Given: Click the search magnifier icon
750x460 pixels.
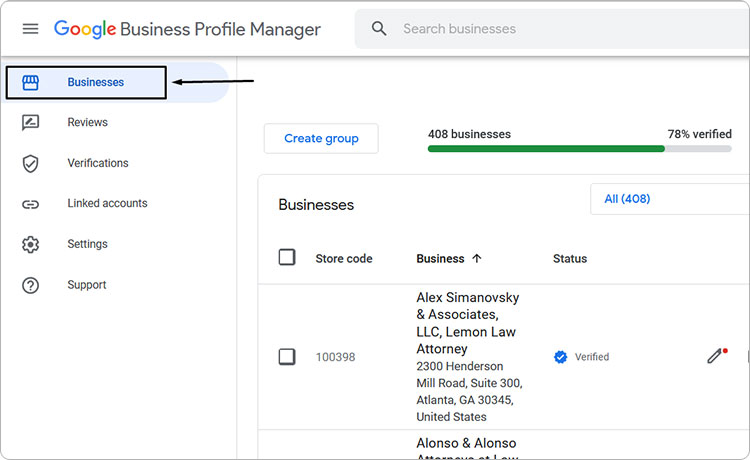Looking at the screenshot, I should click(379, 29).
